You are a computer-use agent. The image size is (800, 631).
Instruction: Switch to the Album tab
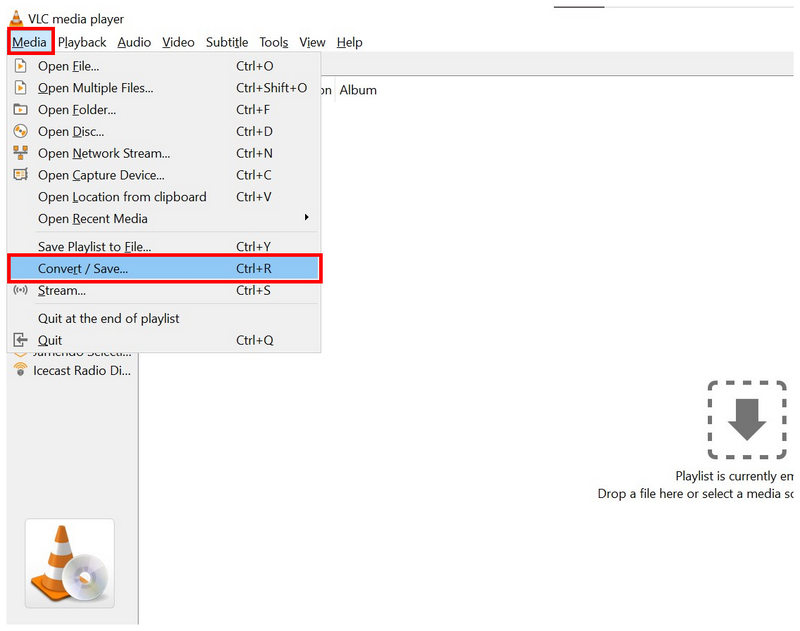pyautogui.click(x=358, y=89)
